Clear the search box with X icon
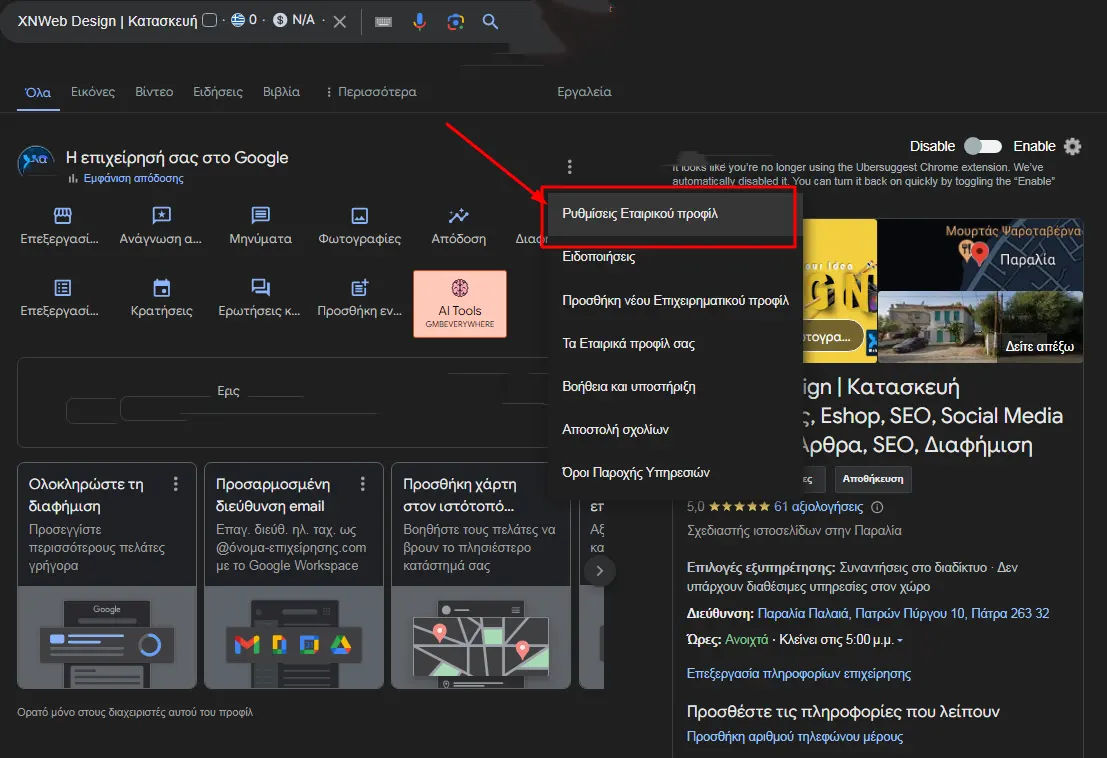The width and height of the screenshot is (1107, 758). [340, 21]
